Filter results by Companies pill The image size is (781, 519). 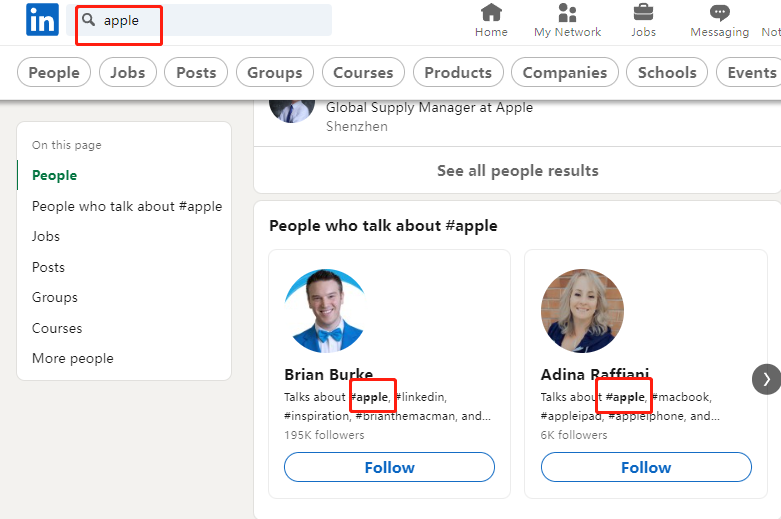coord(565,72)
